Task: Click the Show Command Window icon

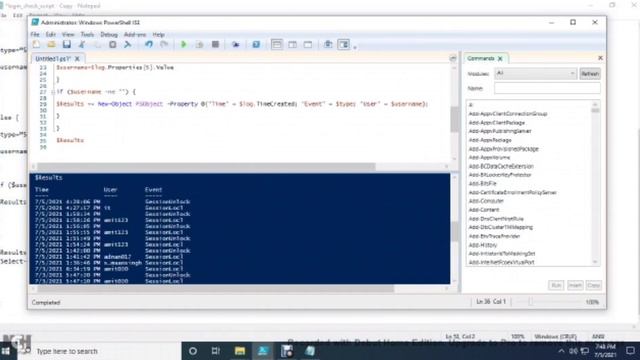Action: pos(328,44)
